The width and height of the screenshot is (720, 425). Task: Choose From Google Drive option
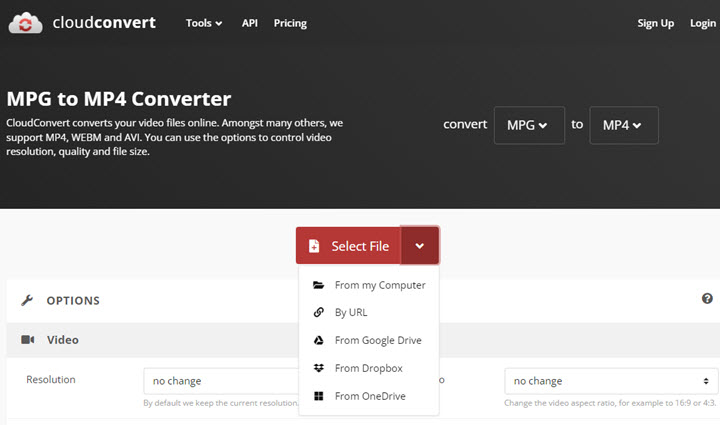click(369, 340)
